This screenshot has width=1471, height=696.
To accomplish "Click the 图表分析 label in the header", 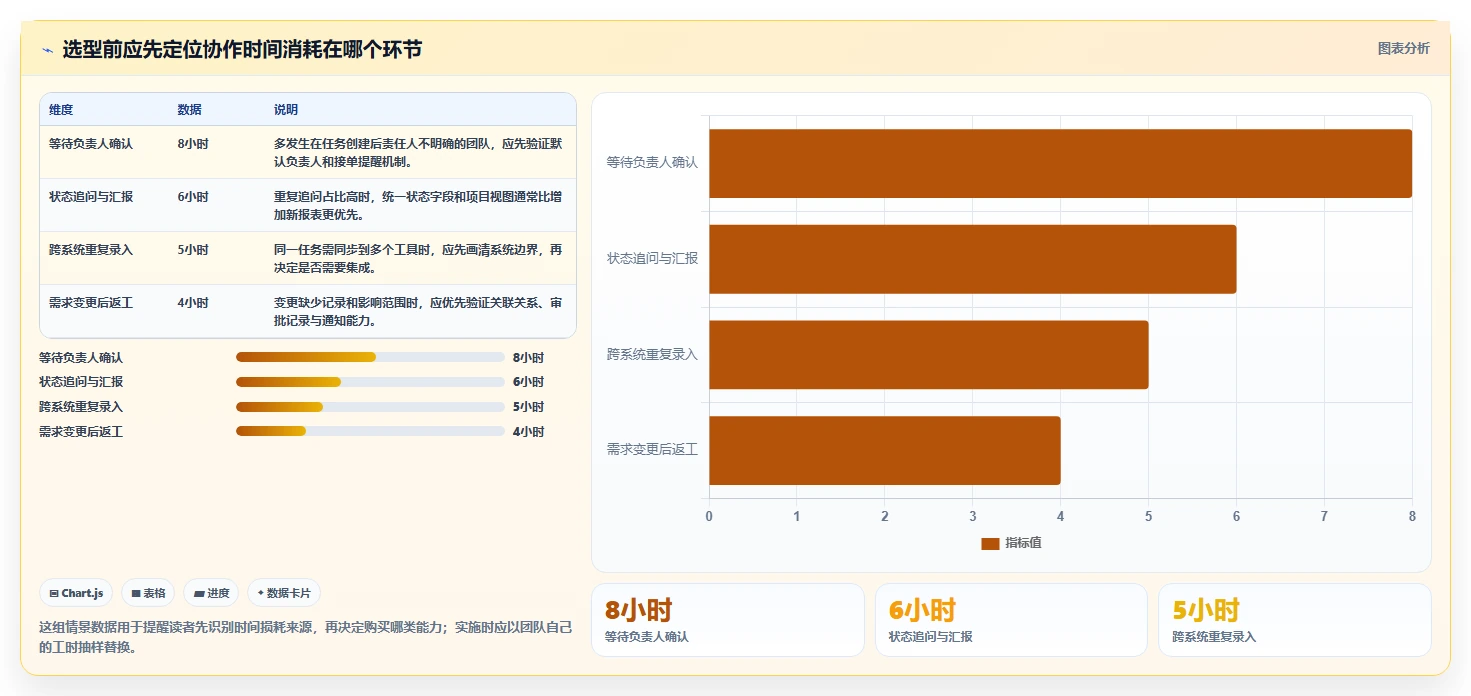I will coord(1403,48).
